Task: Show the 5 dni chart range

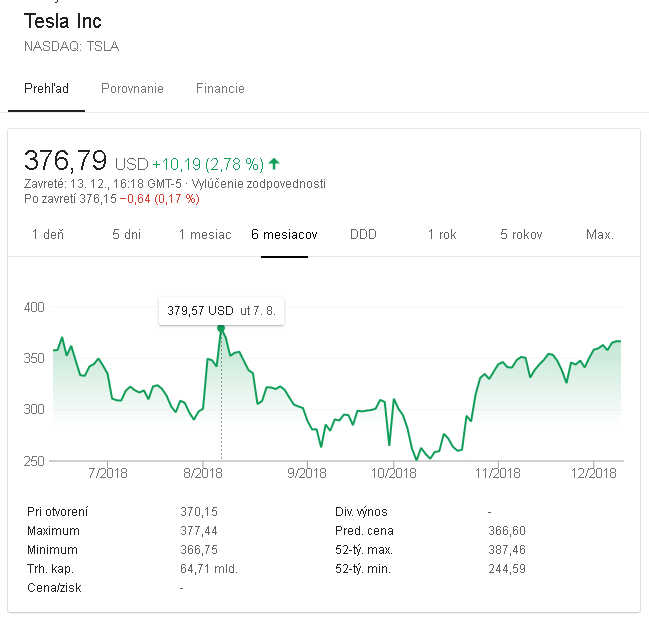Action: pos(128,234)
